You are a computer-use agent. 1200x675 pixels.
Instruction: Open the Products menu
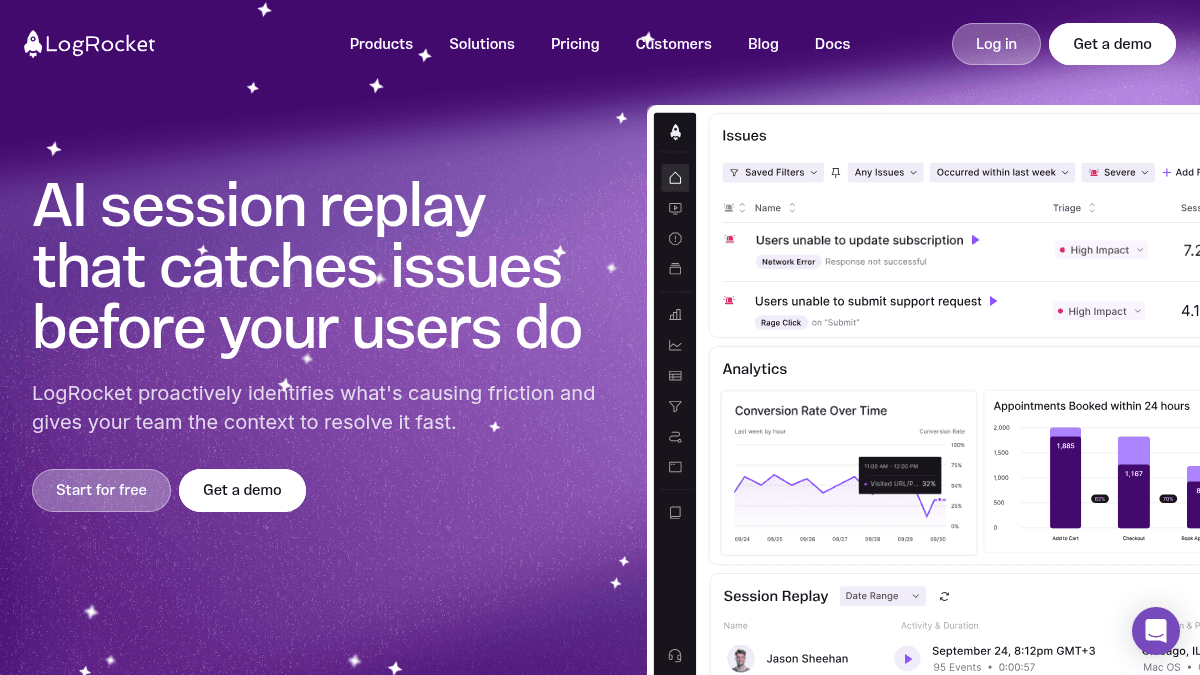381,44
